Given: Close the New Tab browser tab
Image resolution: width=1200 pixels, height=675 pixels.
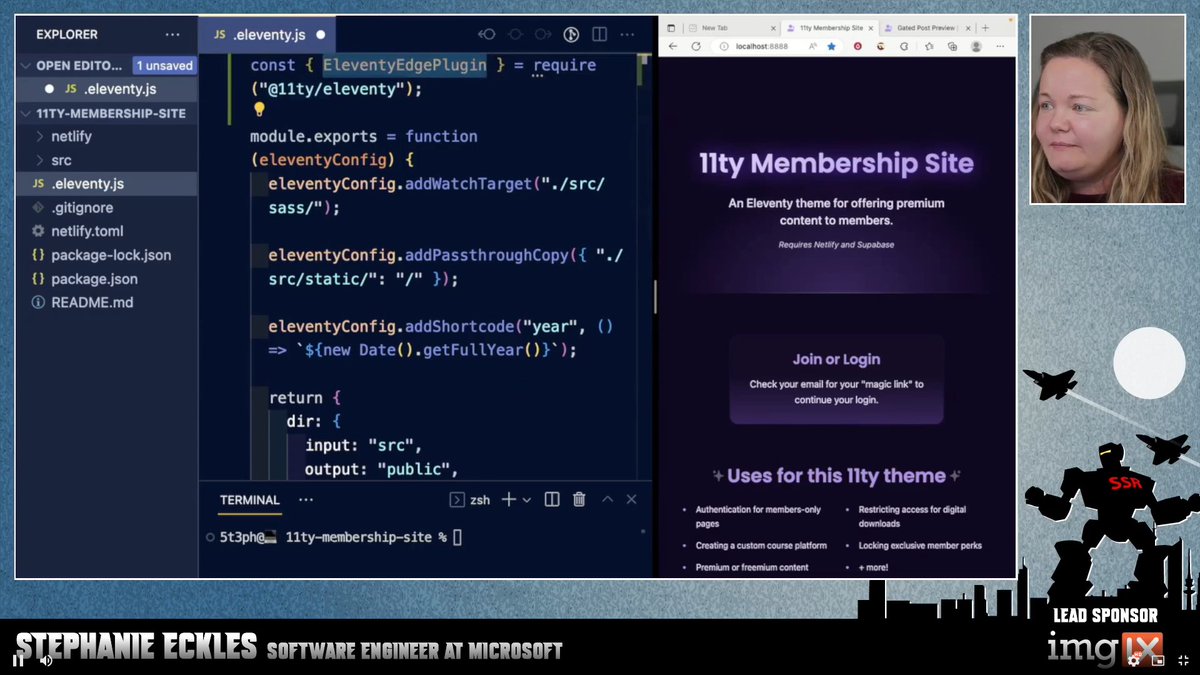Looking at the screenshot, I should click(x=773, y=28).
